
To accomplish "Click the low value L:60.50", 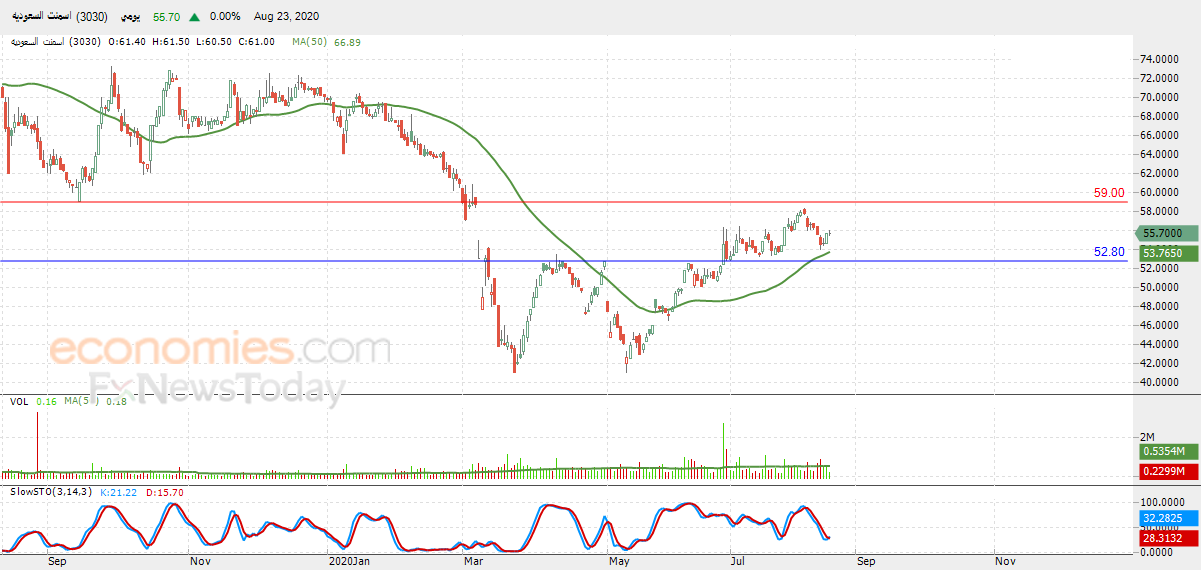I will (x=214, y=42).
